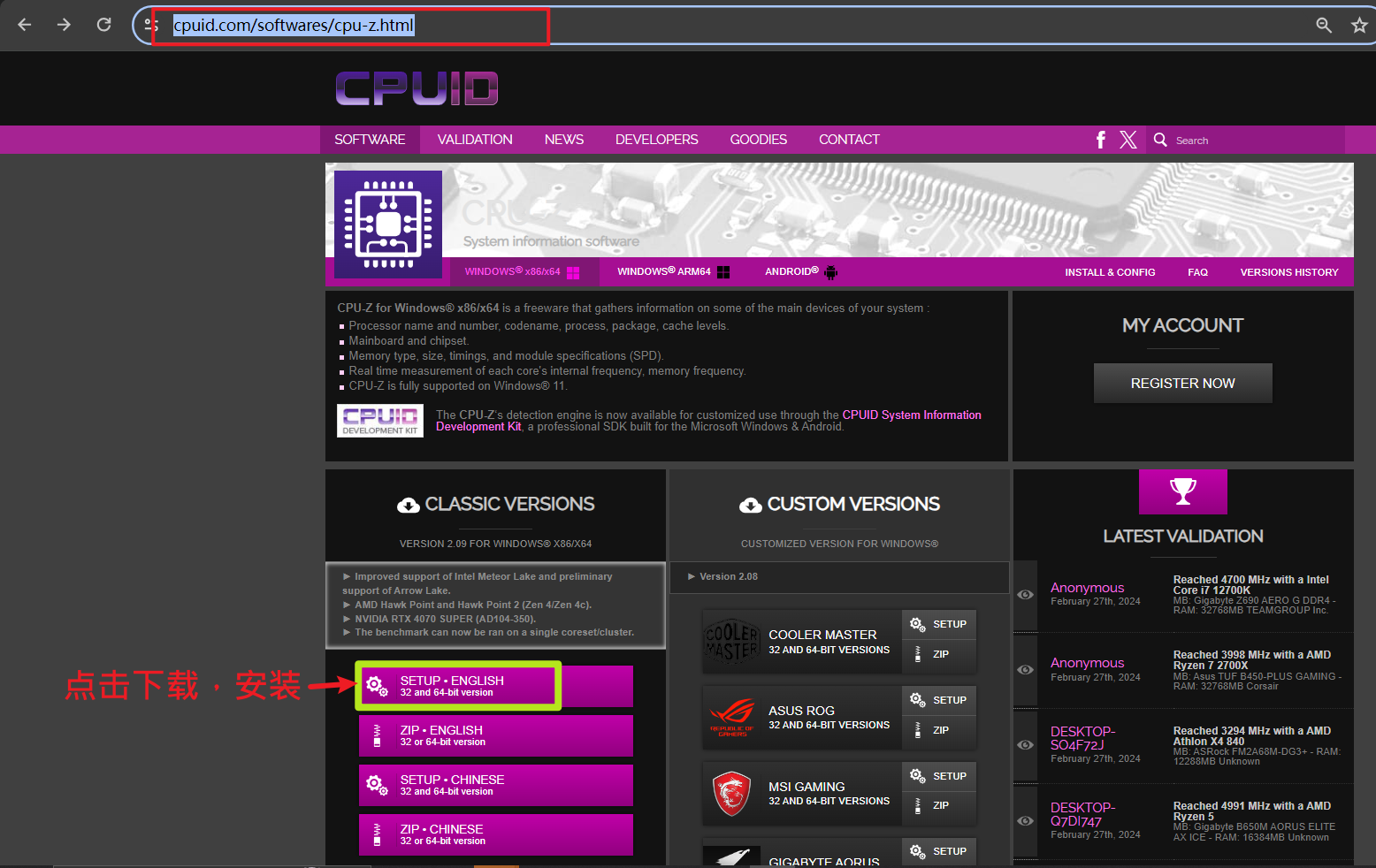Click the MSI Gaming dragon logo
Viewport: 1376px width, 868px height.
(732, 793)
